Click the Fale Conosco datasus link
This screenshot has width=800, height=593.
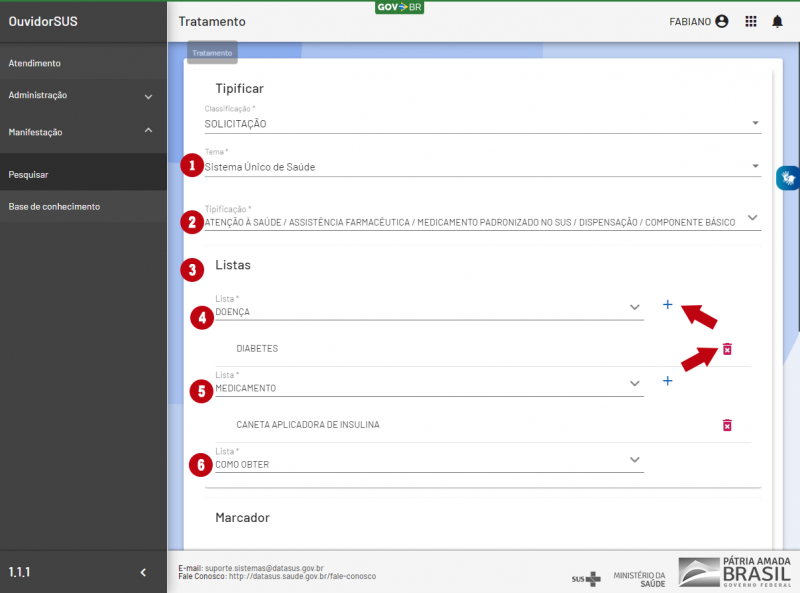[302, 577]
